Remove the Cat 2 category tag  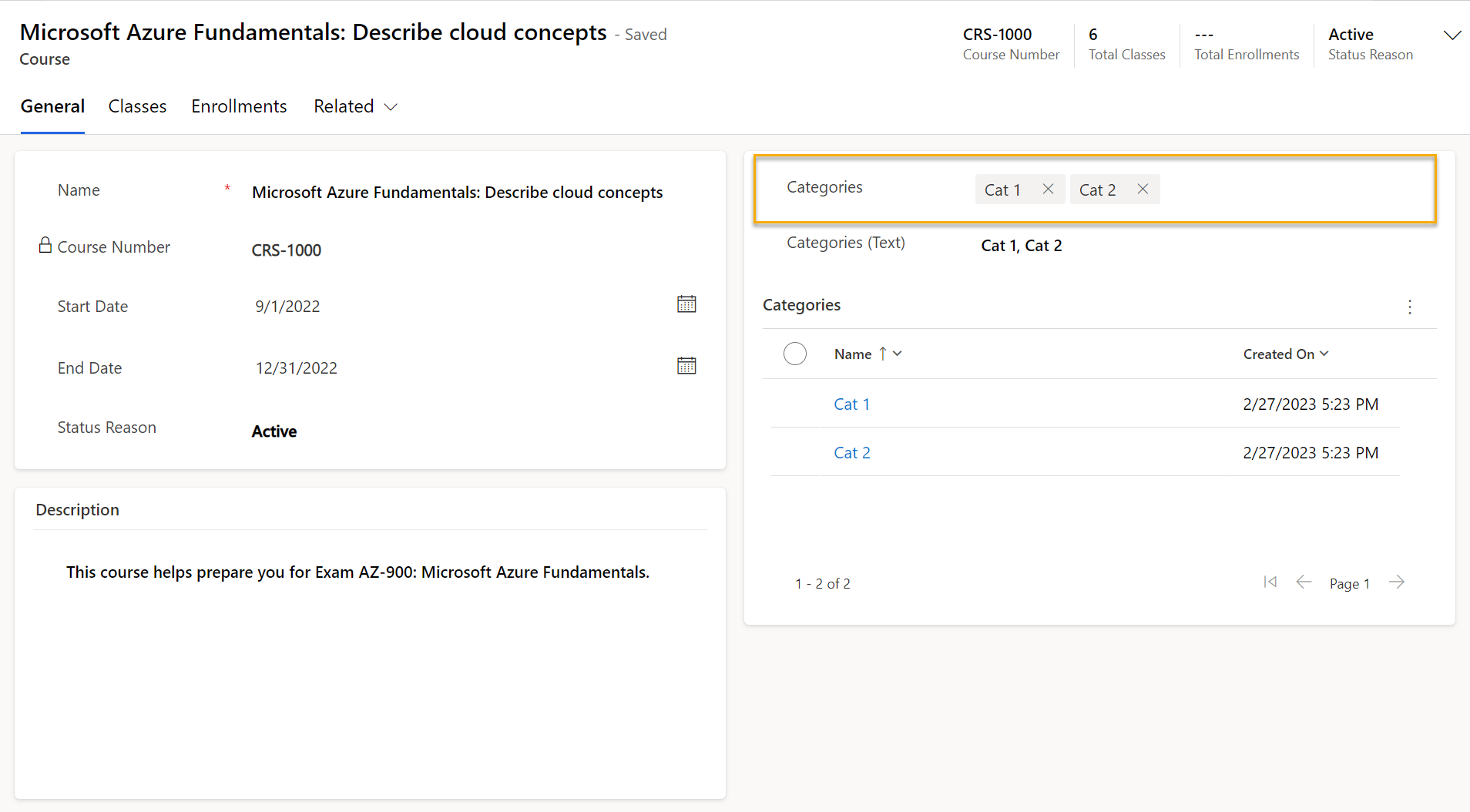[1143, 189]
